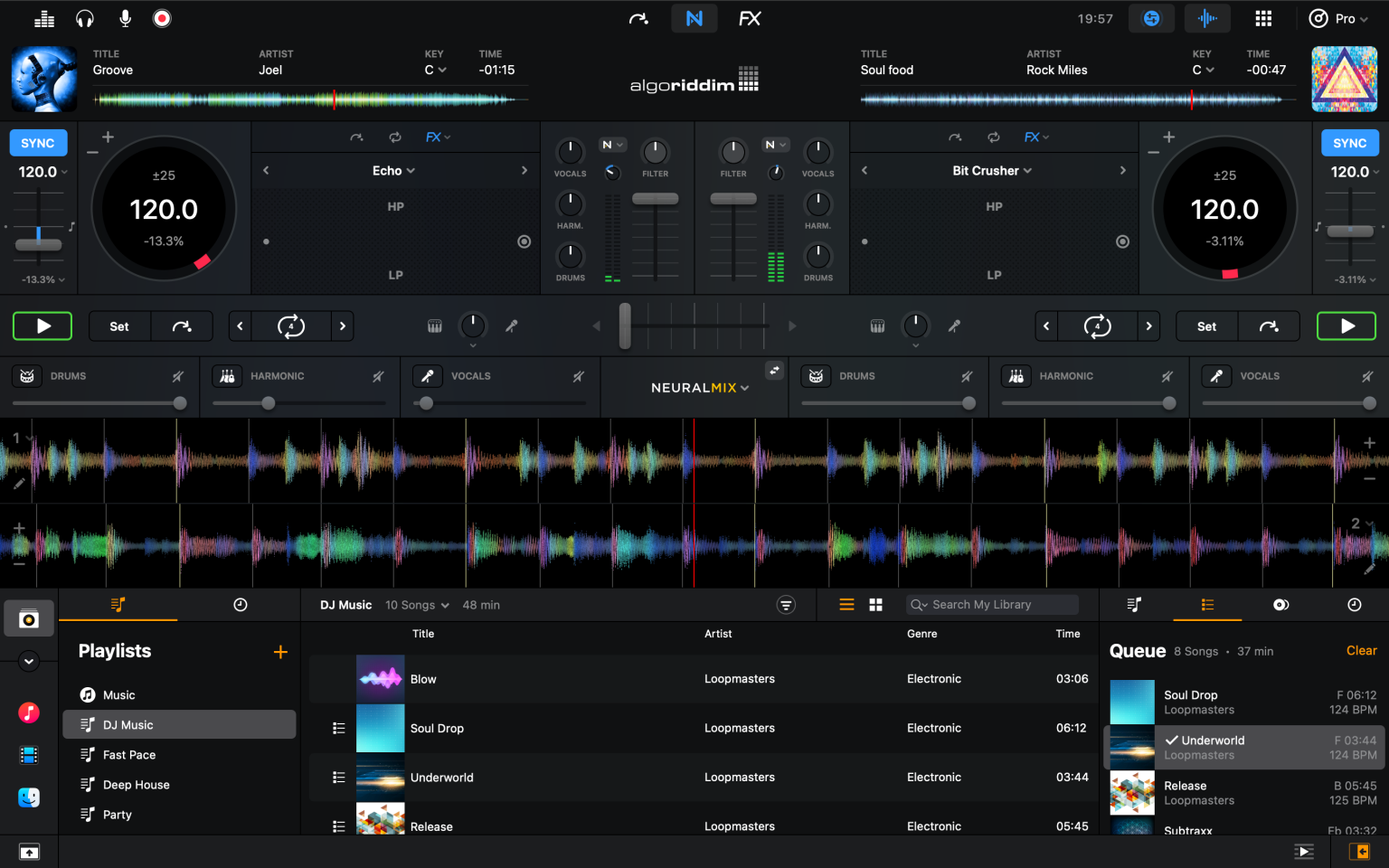1389x868 pixels.
Task: Click the library filter icon above the track list
Action: pos(786,604)
